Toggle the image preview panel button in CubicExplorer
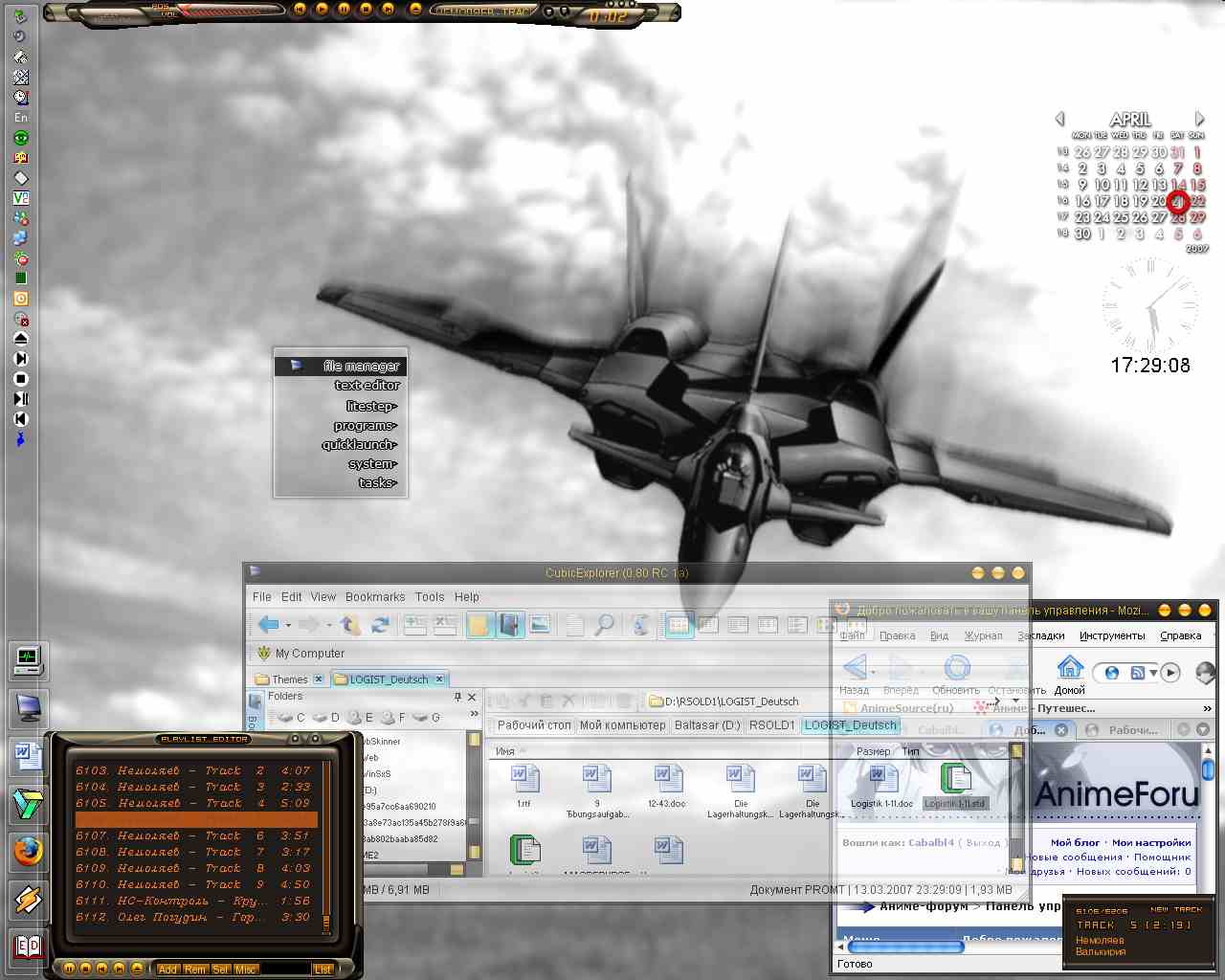 coord(540,625)
